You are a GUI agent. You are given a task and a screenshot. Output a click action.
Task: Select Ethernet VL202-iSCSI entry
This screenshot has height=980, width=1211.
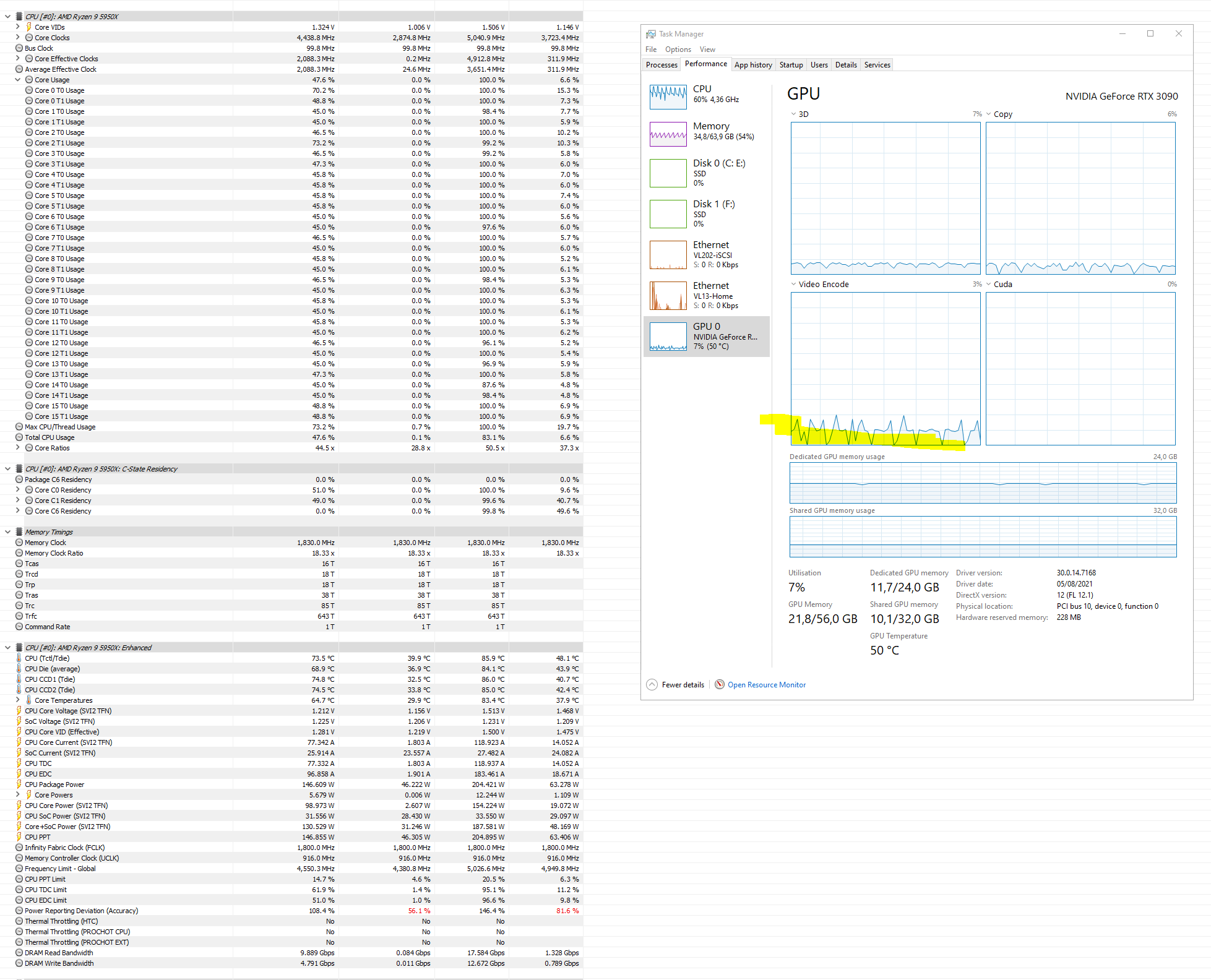pos(707,254)
